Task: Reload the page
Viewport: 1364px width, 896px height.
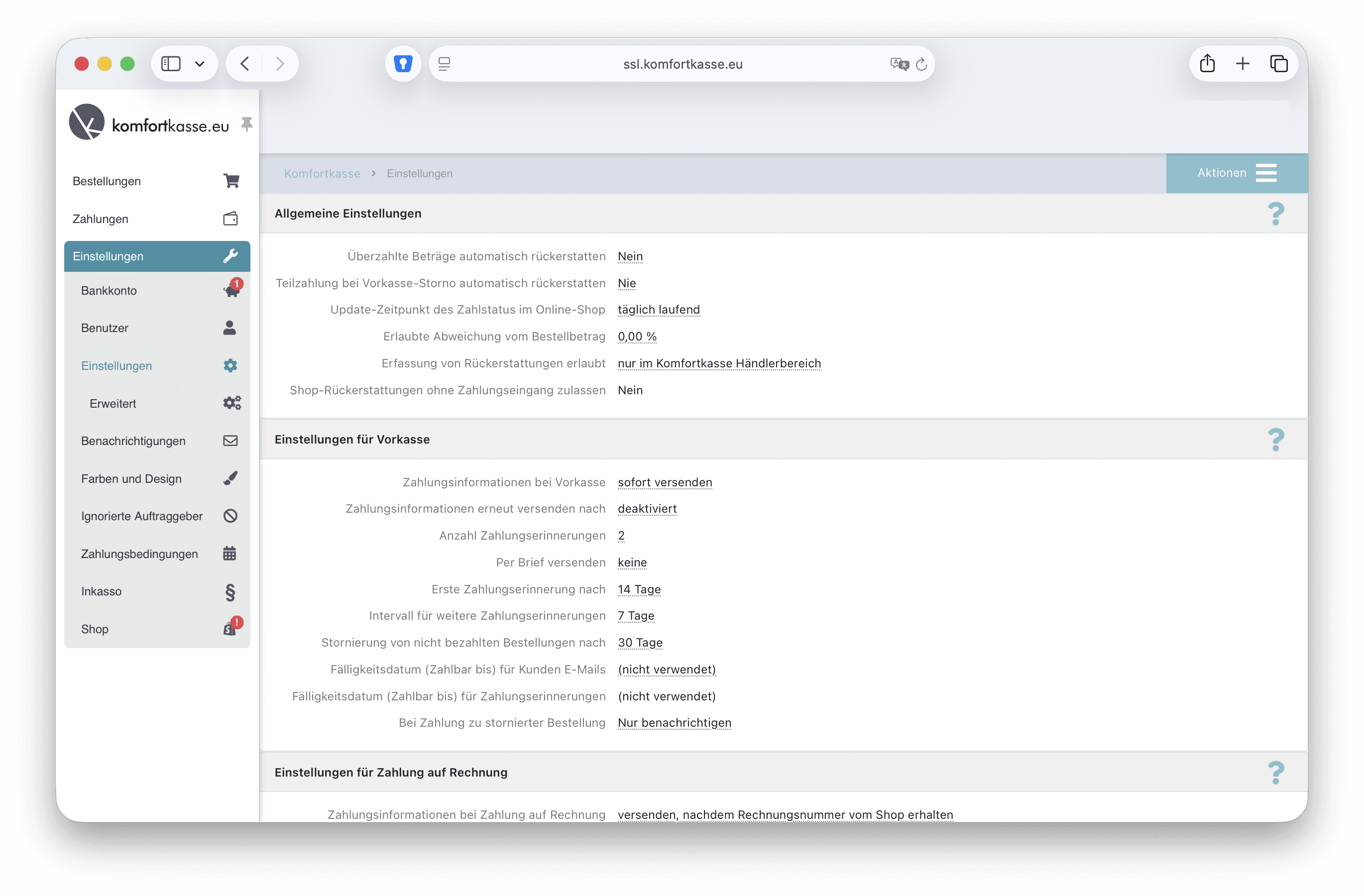Action: pos(921,64)
